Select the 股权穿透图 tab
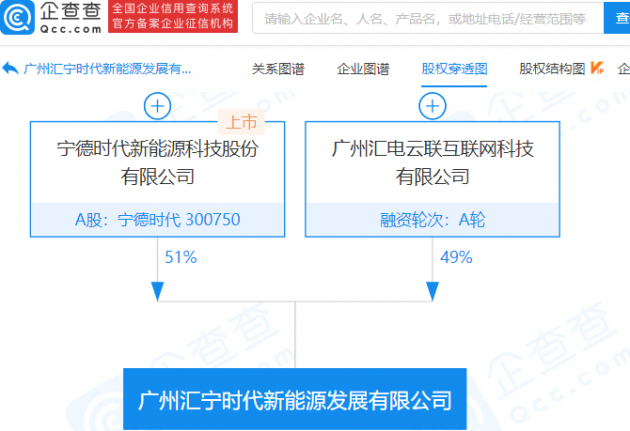The height and width of the screenshot is (431, 630). 454,69
